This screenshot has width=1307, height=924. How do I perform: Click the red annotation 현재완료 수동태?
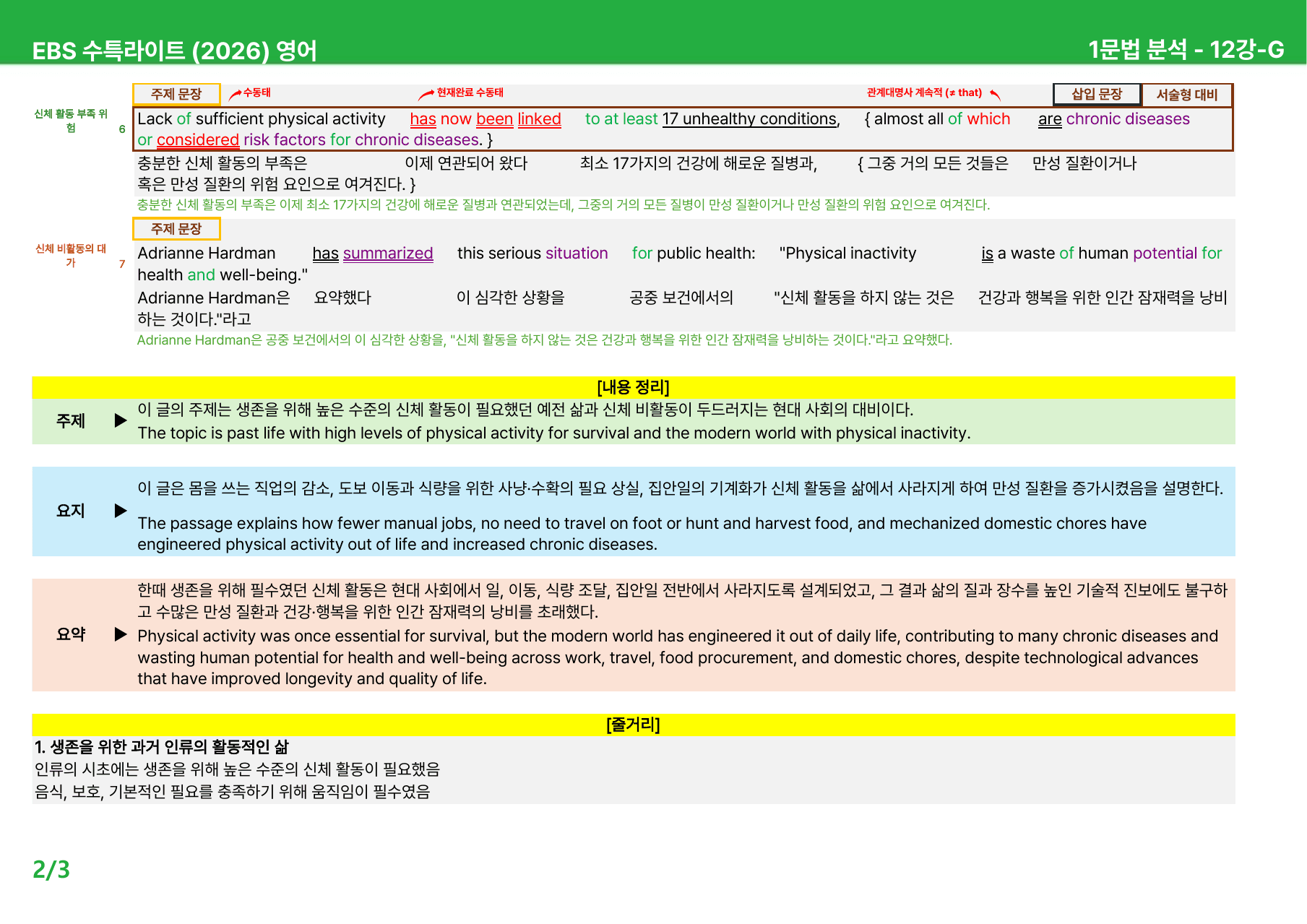click(470, 92)
